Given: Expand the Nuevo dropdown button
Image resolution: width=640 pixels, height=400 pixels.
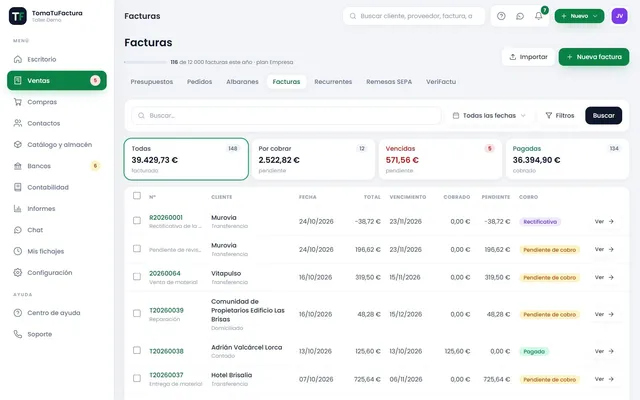Looking at the screenshot, I should coord(579,16).
